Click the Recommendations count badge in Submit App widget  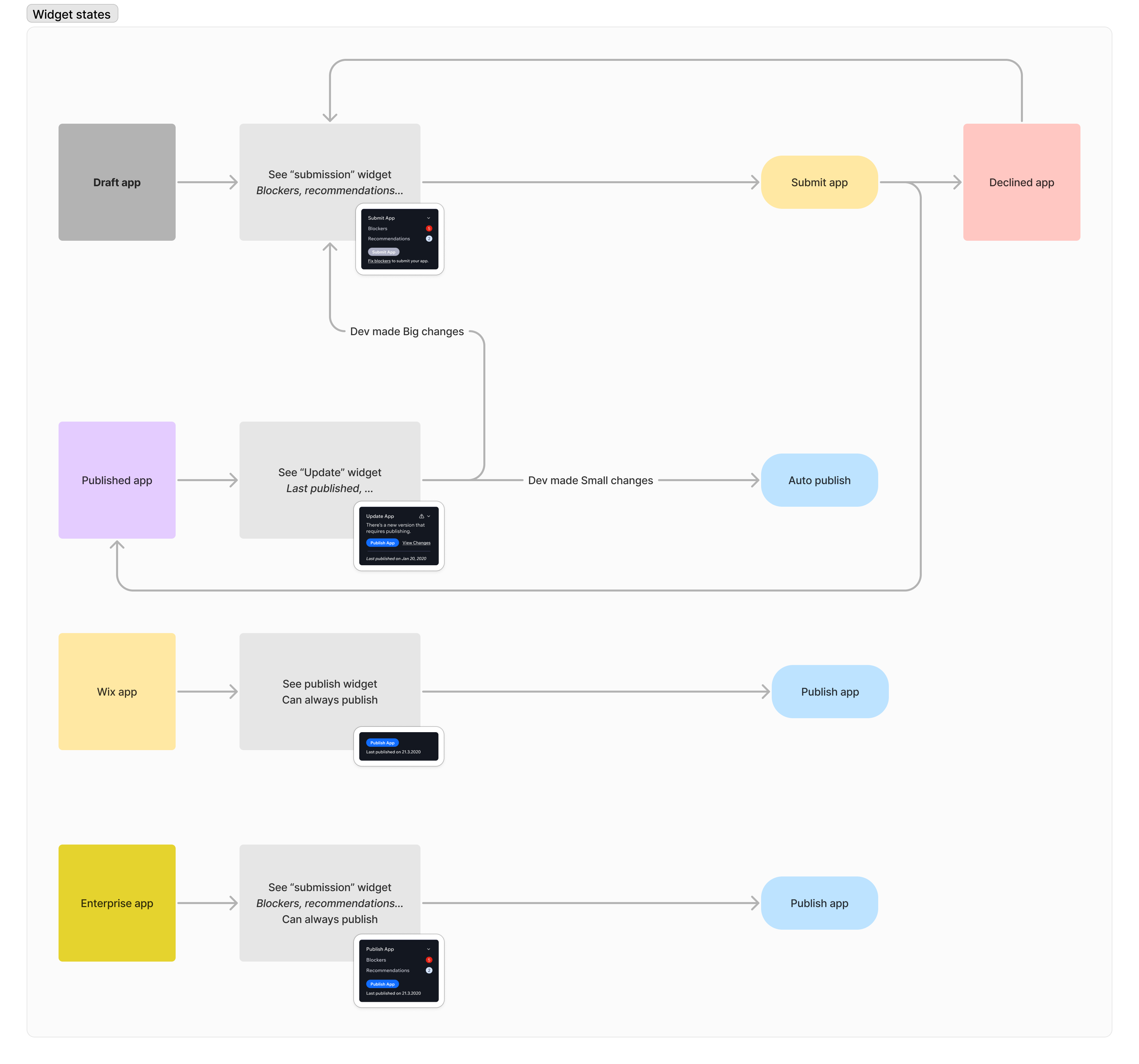[428, 239]
